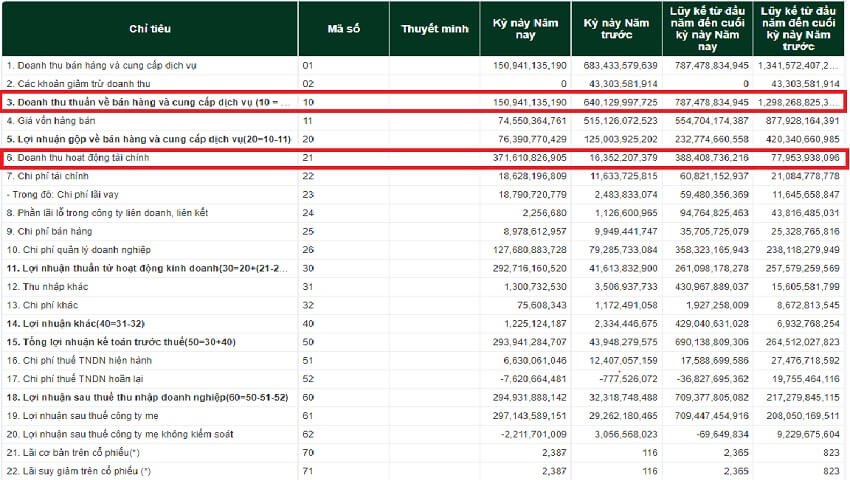The height and width of the screenshot is (480, 850).
Task: Click value 388,408,736,216
Action: 711,158
